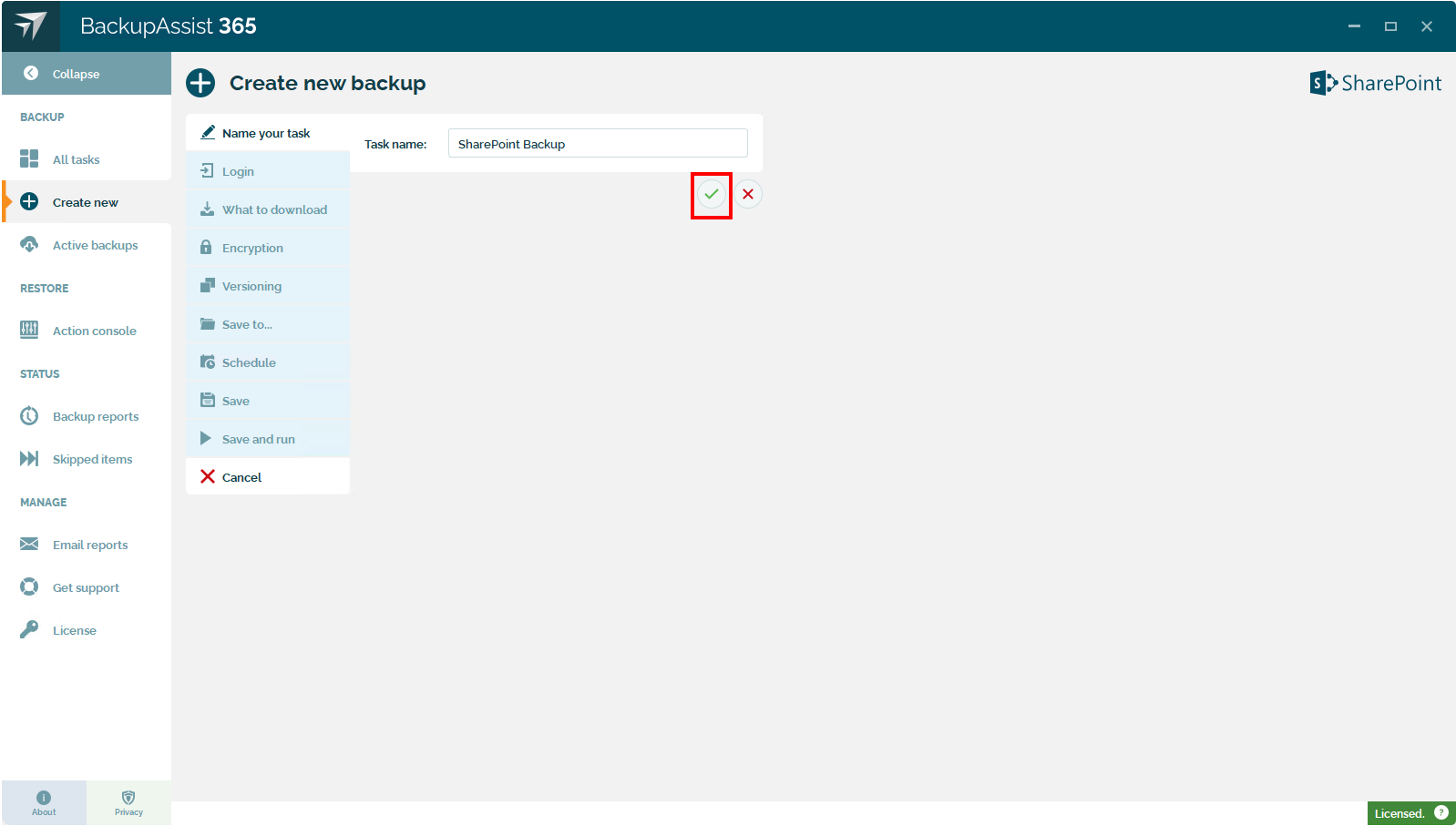The height and width of the screenshot is (826, 1456).
Task: Click the Login step arrow icon
Action: click(x=208, y=171)
